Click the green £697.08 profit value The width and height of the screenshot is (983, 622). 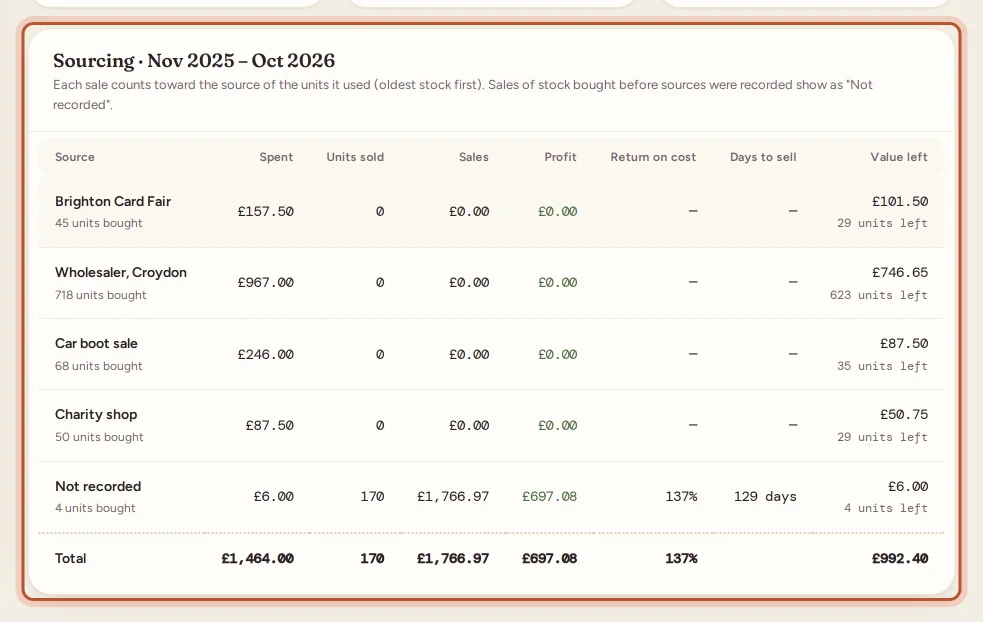click(x=549, y=497)
